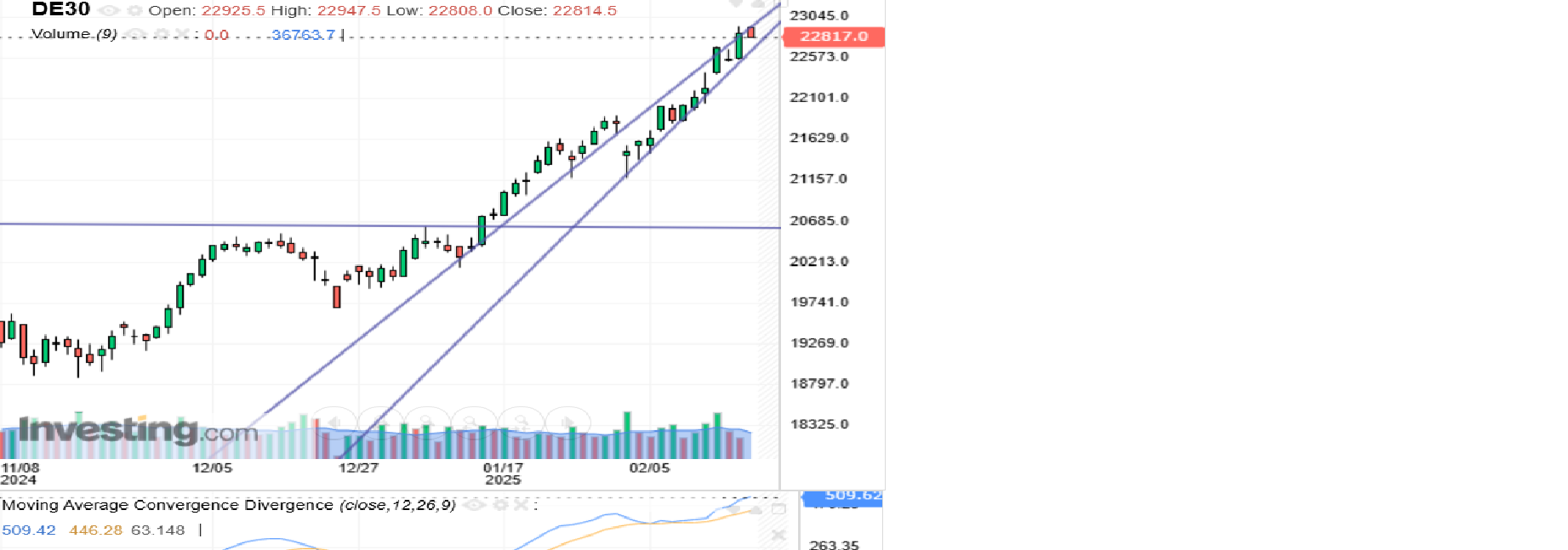
Task: Close the MACD pane with corner X
Action: 778,535
